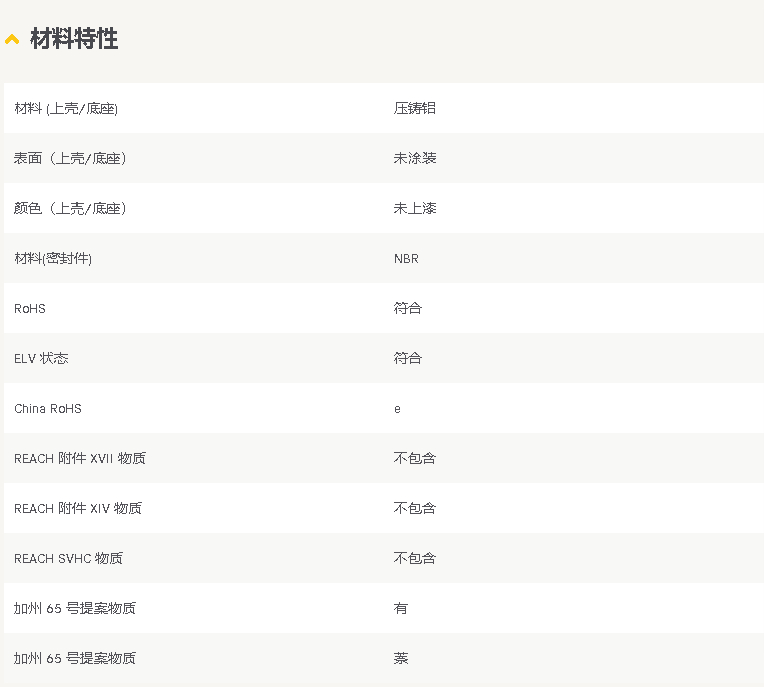Image resolution: width=764 pixels, height=687 pixels.
Task: Click the 材料(密封件) label
Action: click(53, 258)
